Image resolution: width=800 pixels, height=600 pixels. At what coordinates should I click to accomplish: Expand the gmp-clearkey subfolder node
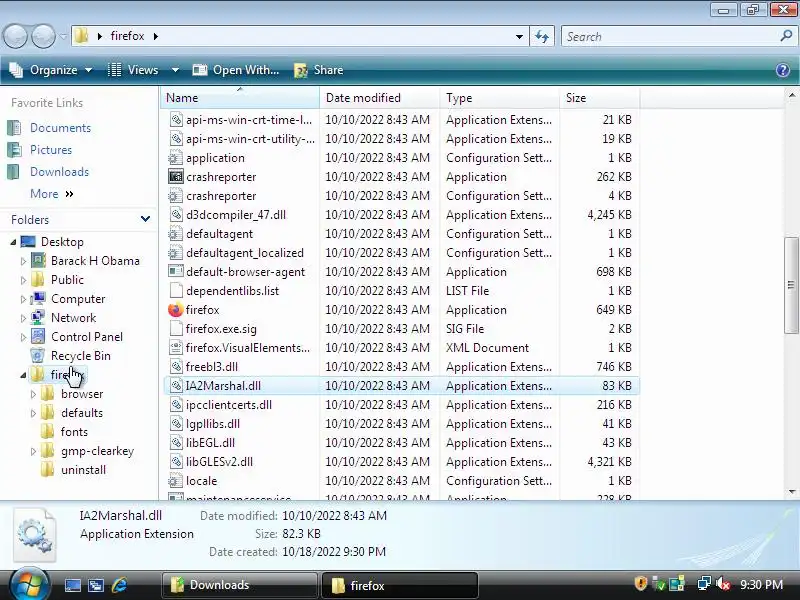(33, 452)
